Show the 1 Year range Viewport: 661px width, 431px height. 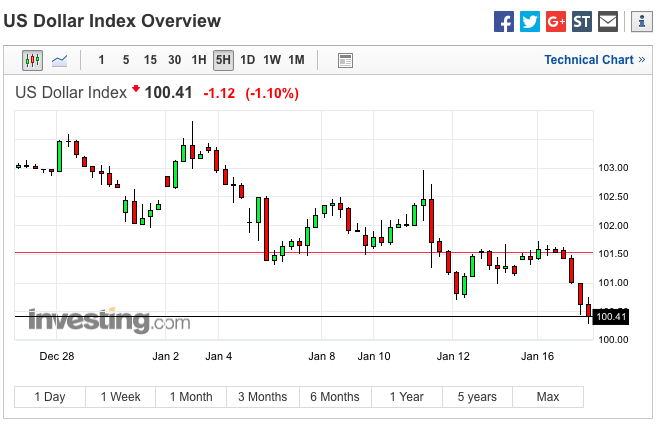tap(407, 397)
